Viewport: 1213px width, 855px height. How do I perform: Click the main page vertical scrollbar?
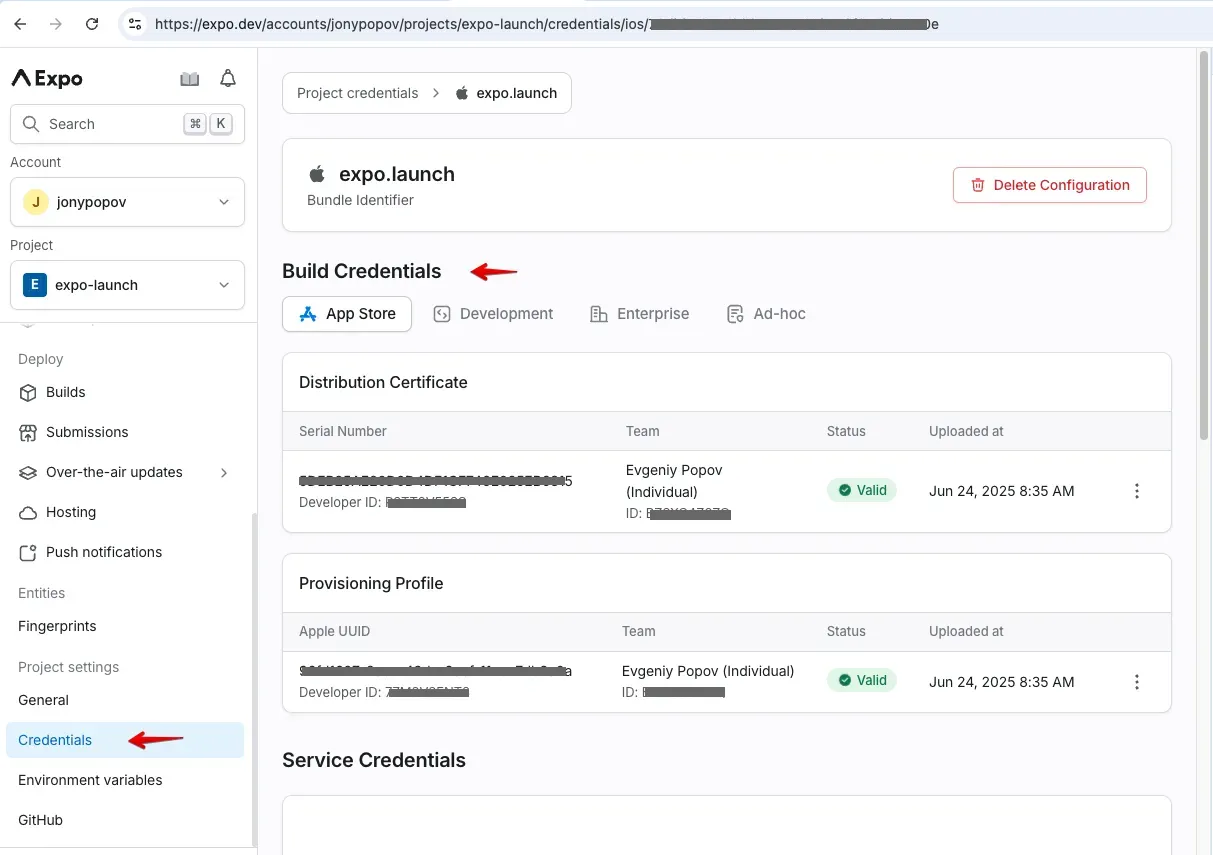coord(1204,245)
